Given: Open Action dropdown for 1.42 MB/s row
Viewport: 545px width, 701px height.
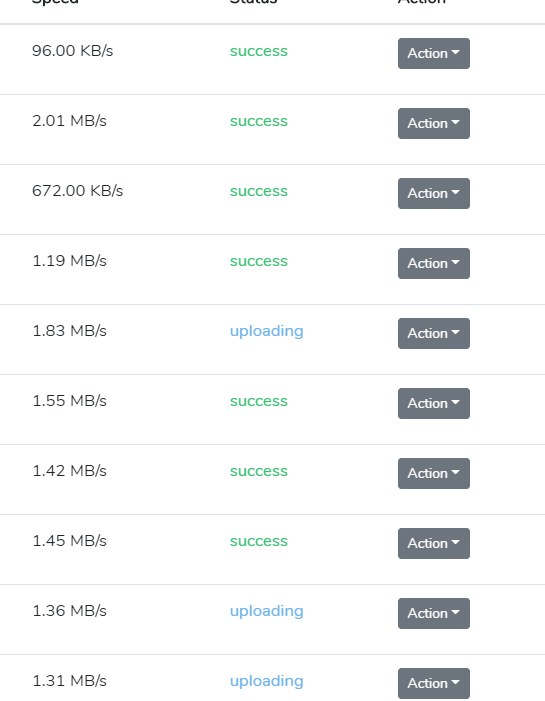Looking at the screenshot, I should coord(434,473).
